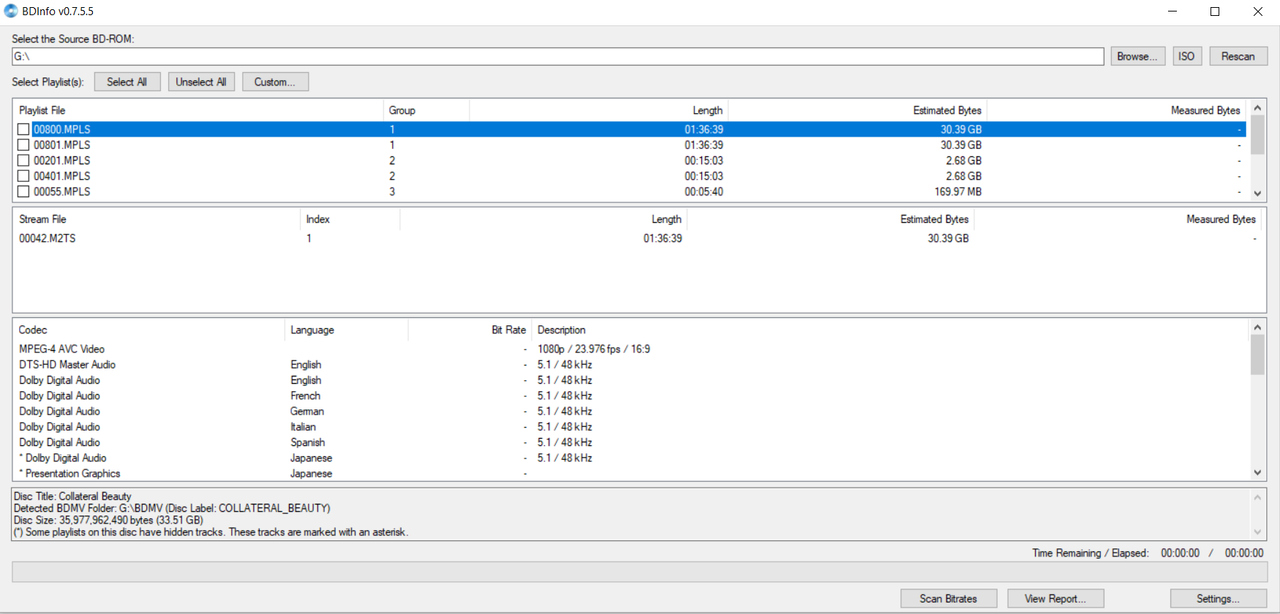The width and height of the screenshot is (1280, 614).
Task: Sort playlists by Playlist File column
Action: (x=198, y=110)
